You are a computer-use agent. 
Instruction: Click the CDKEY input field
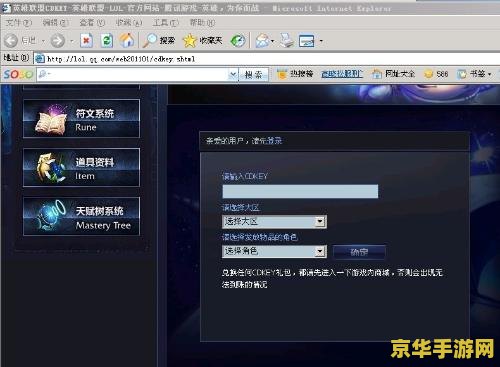[x=300, y=191]
